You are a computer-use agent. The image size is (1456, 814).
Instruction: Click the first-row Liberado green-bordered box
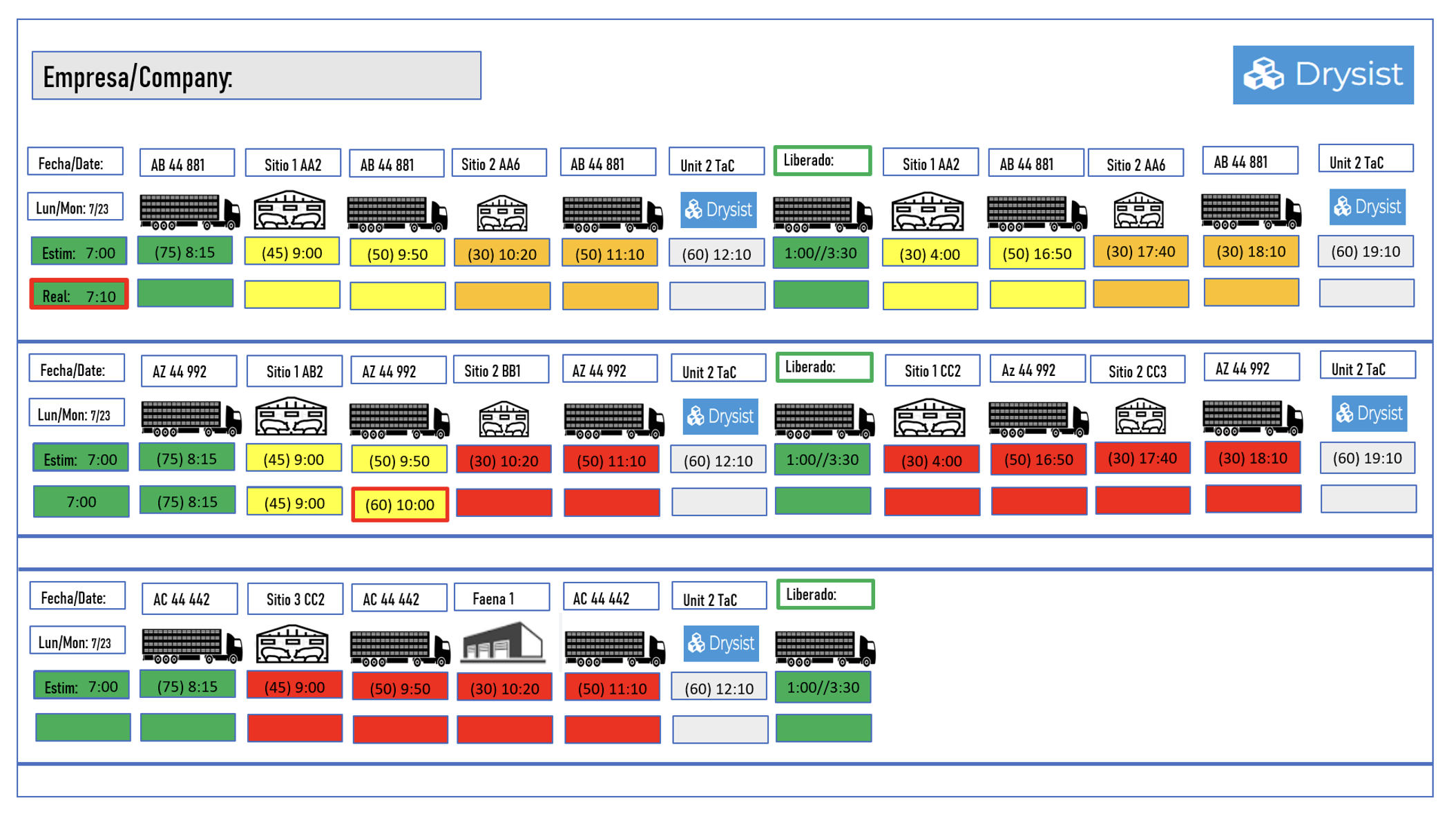(822, 160)
